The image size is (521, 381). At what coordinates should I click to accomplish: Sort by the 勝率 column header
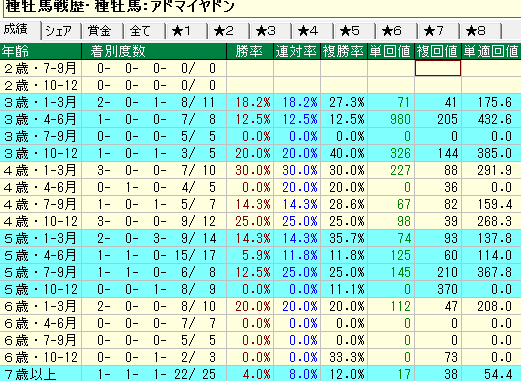(x=250, y=51)
